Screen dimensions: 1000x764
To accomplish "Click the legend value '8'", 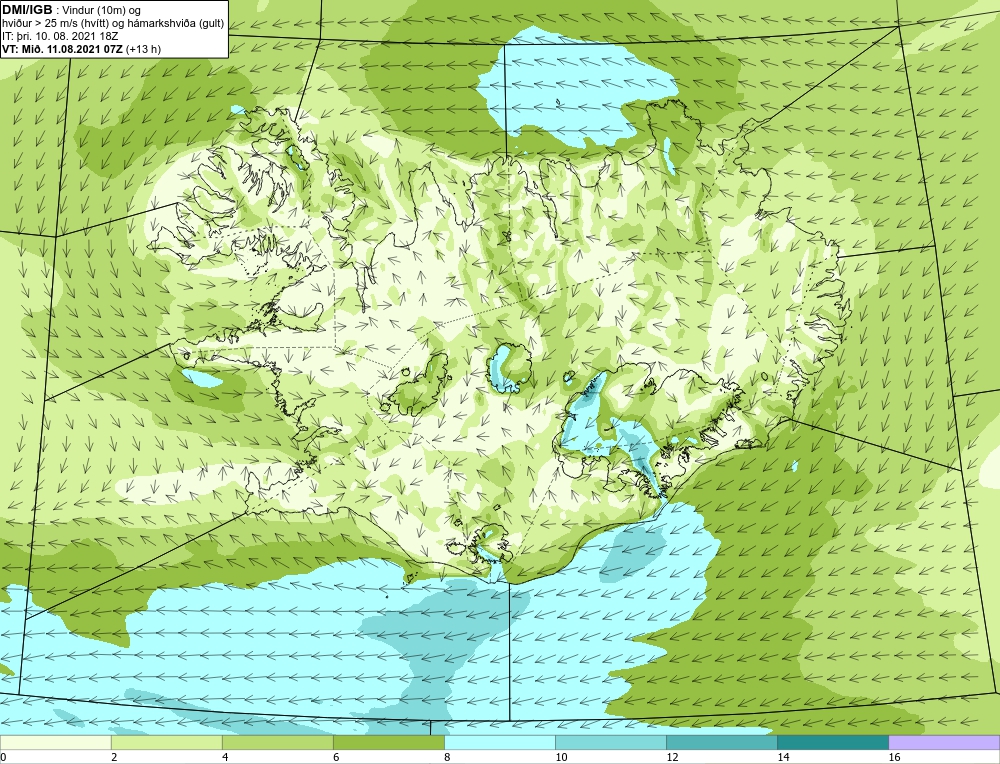I will (x=447, y=757).
